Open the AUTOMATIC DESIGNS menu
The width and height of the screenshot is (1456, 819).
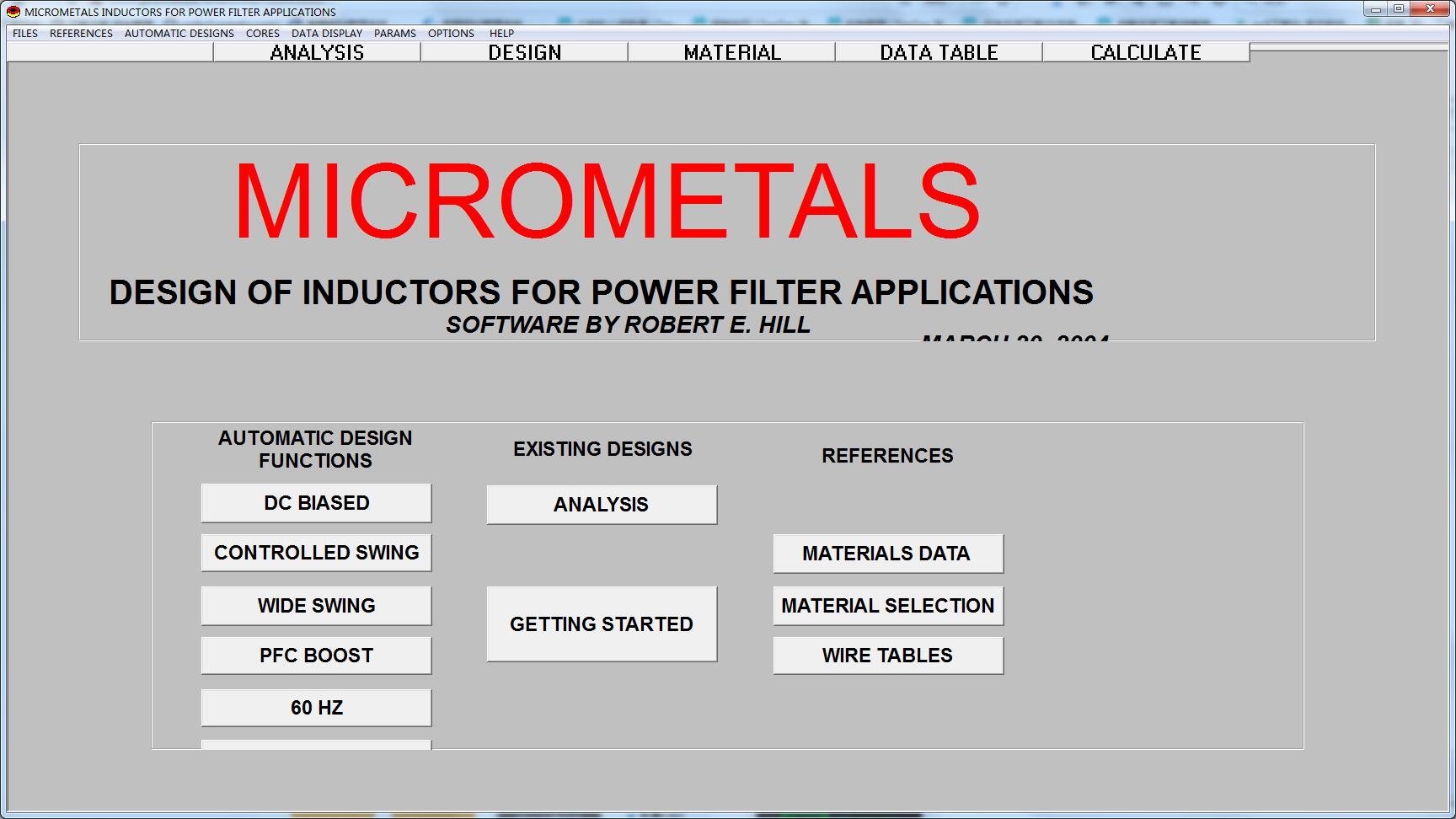coord(179,34)
